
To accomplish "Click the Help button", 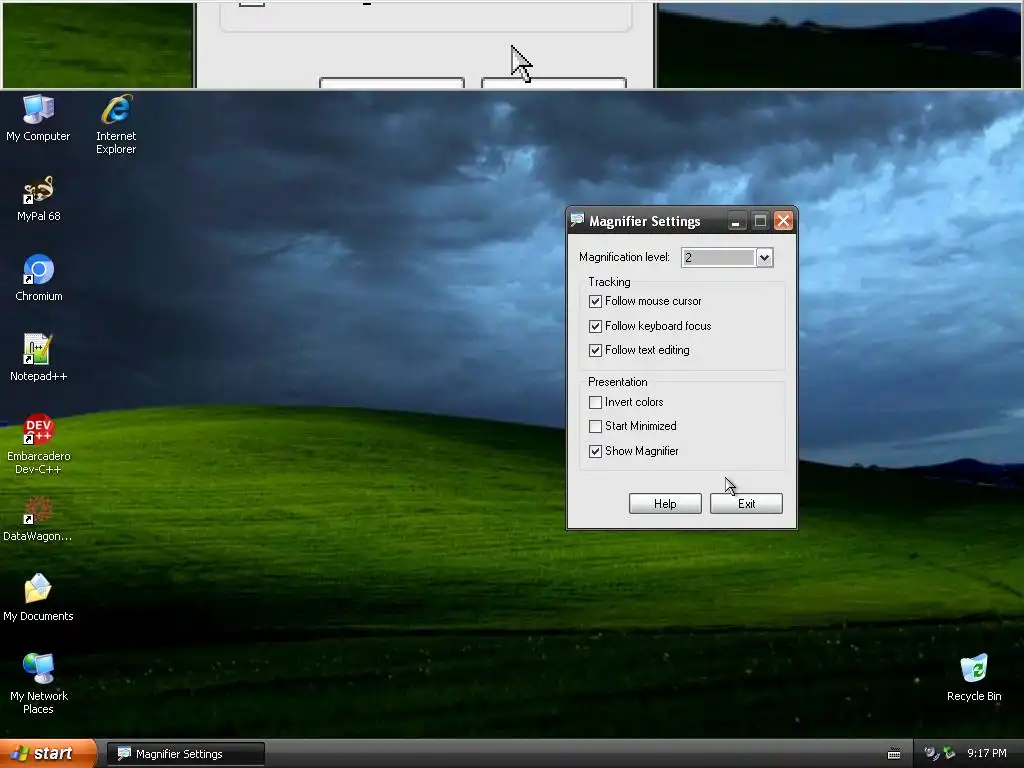I will click(665, 504).
